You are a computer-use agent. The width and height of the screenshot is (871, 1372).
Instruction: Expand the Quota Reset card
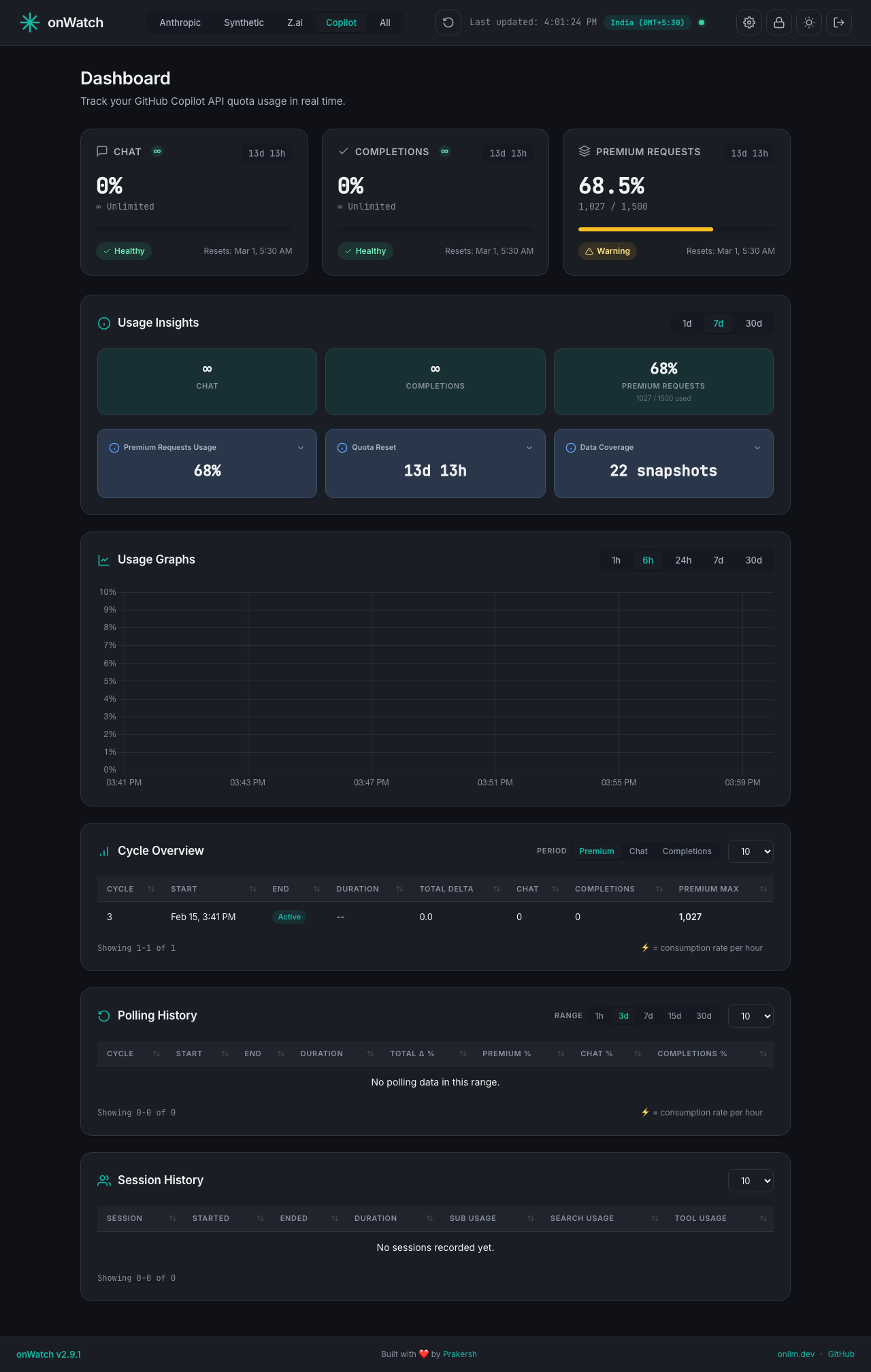[529, 448]
